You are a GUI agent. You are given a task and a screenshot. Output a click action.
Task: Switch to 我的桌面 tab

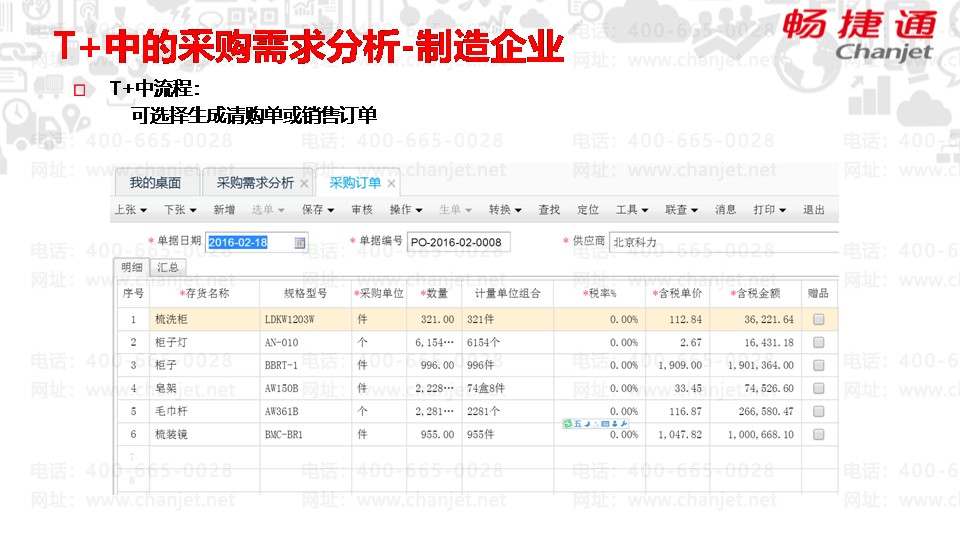[x=156, y=183]
